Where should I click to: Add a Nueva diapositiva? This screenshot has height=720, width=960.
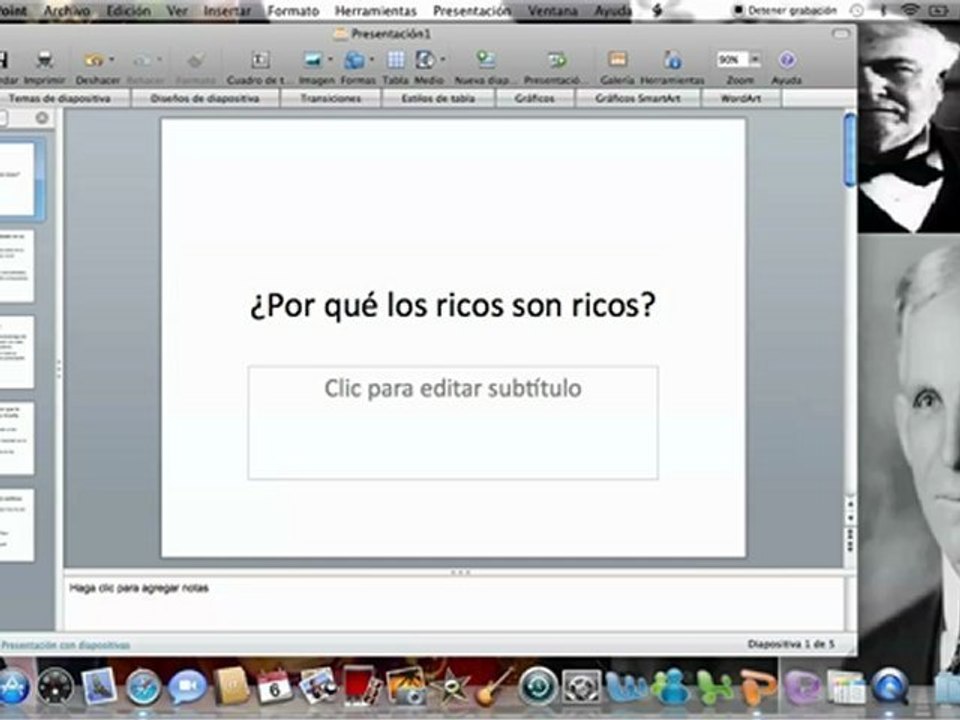(486, 60)
